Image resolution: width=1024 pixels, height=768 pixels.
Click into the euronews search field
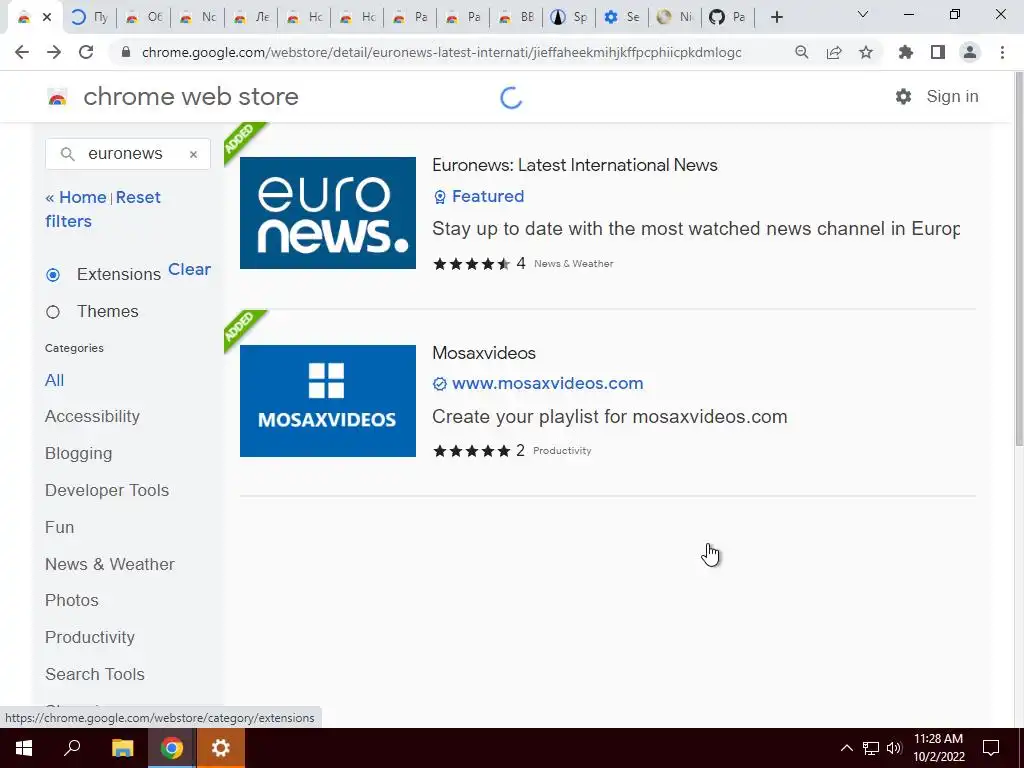pyautogui.click(x=128, y=154)
